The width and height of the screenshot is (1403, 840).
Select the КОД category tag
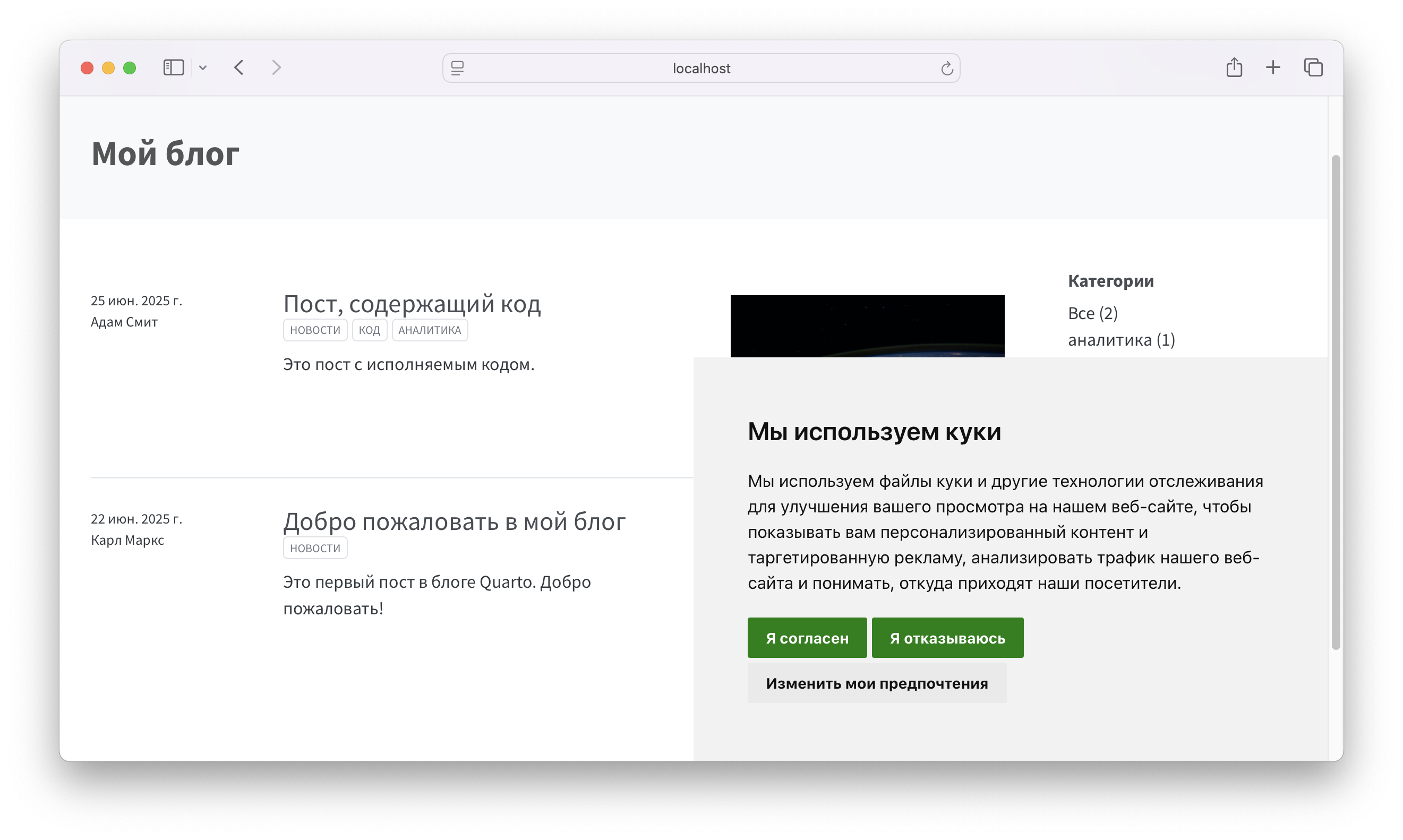369,330
